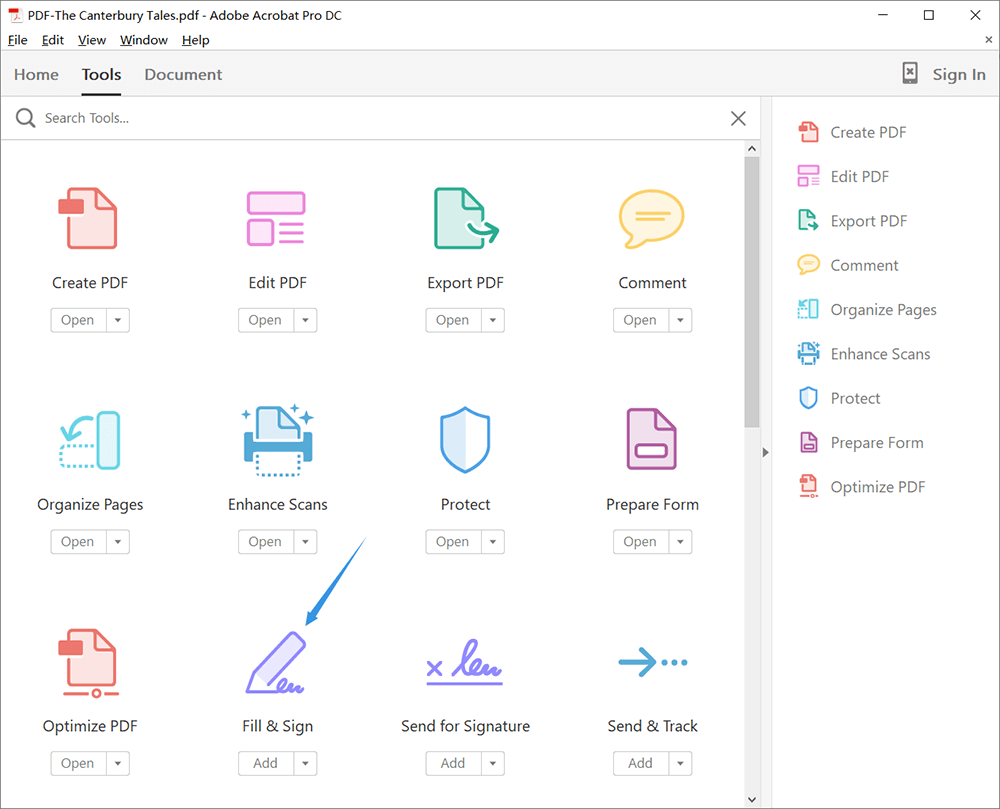Expand the dropdown arrow beside Create PDF Open
Image resolution: width=1000 pixels, height=809 pixels.
point(118,320)
